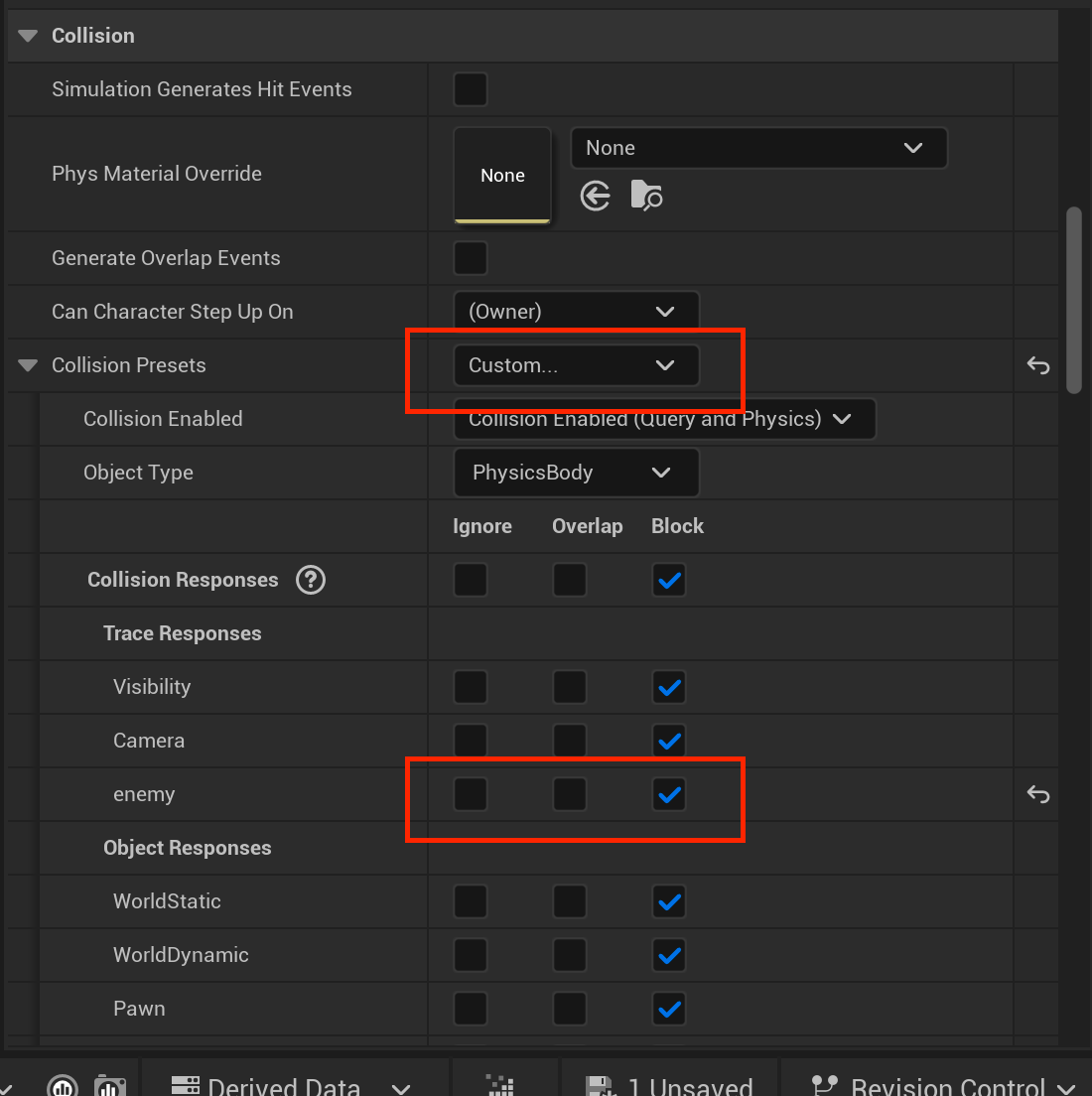Click the Camera row label
This screenshot has height=1096, width=1092.
(149, 741)
